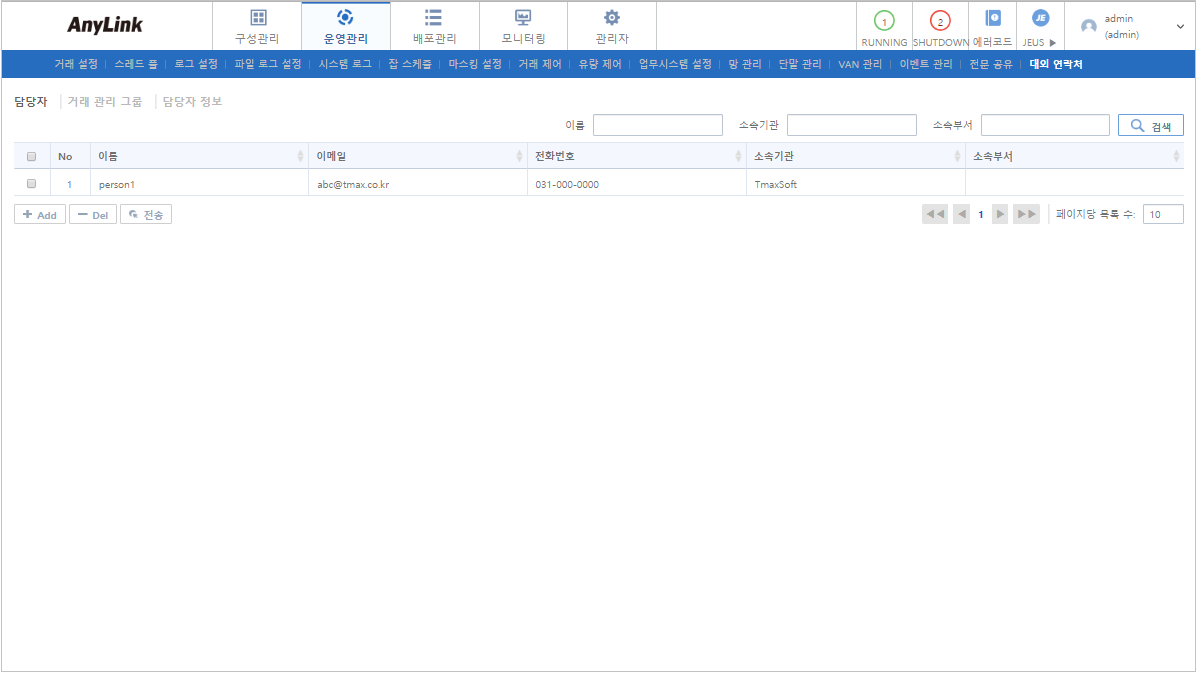This screenshot has height=676, width=1199.
Task: Open the 관리자 gear icon
Action: [x=612, y=17]
